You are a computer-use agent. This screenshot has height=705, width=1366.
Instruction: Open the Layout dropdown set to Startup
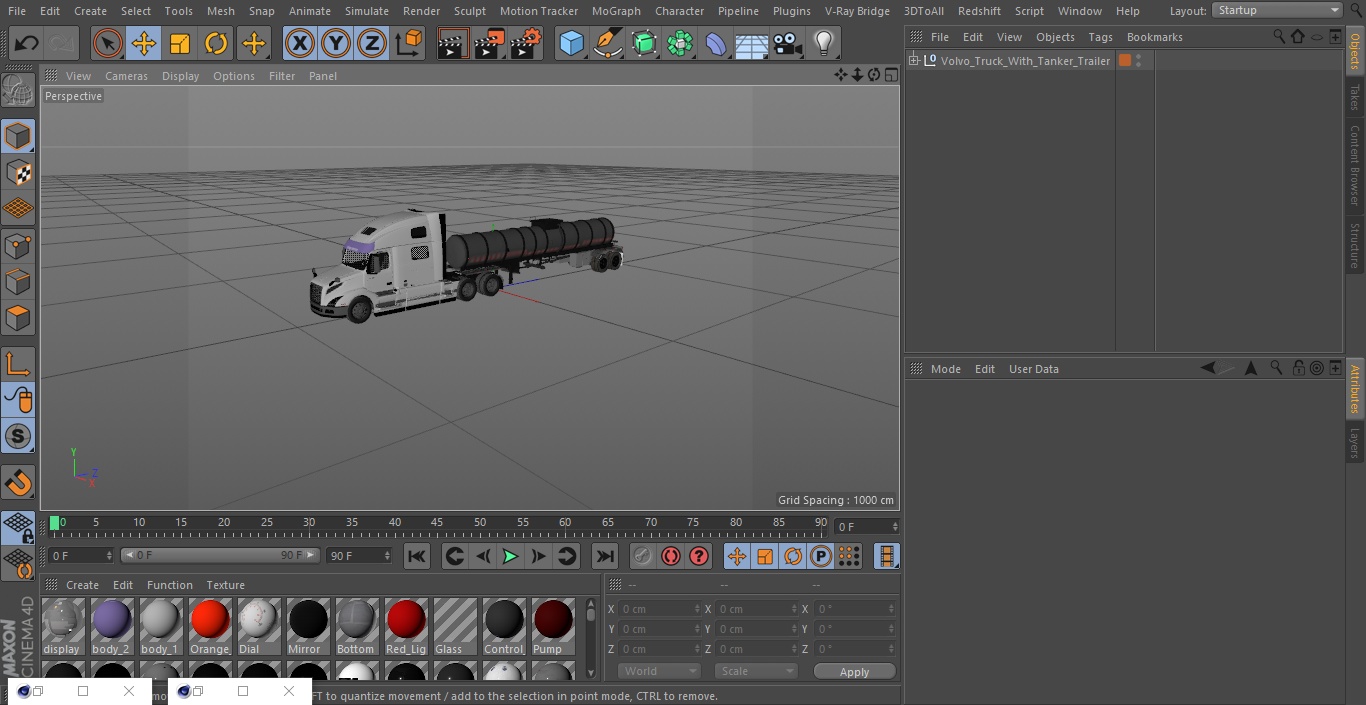[1277, 10]
